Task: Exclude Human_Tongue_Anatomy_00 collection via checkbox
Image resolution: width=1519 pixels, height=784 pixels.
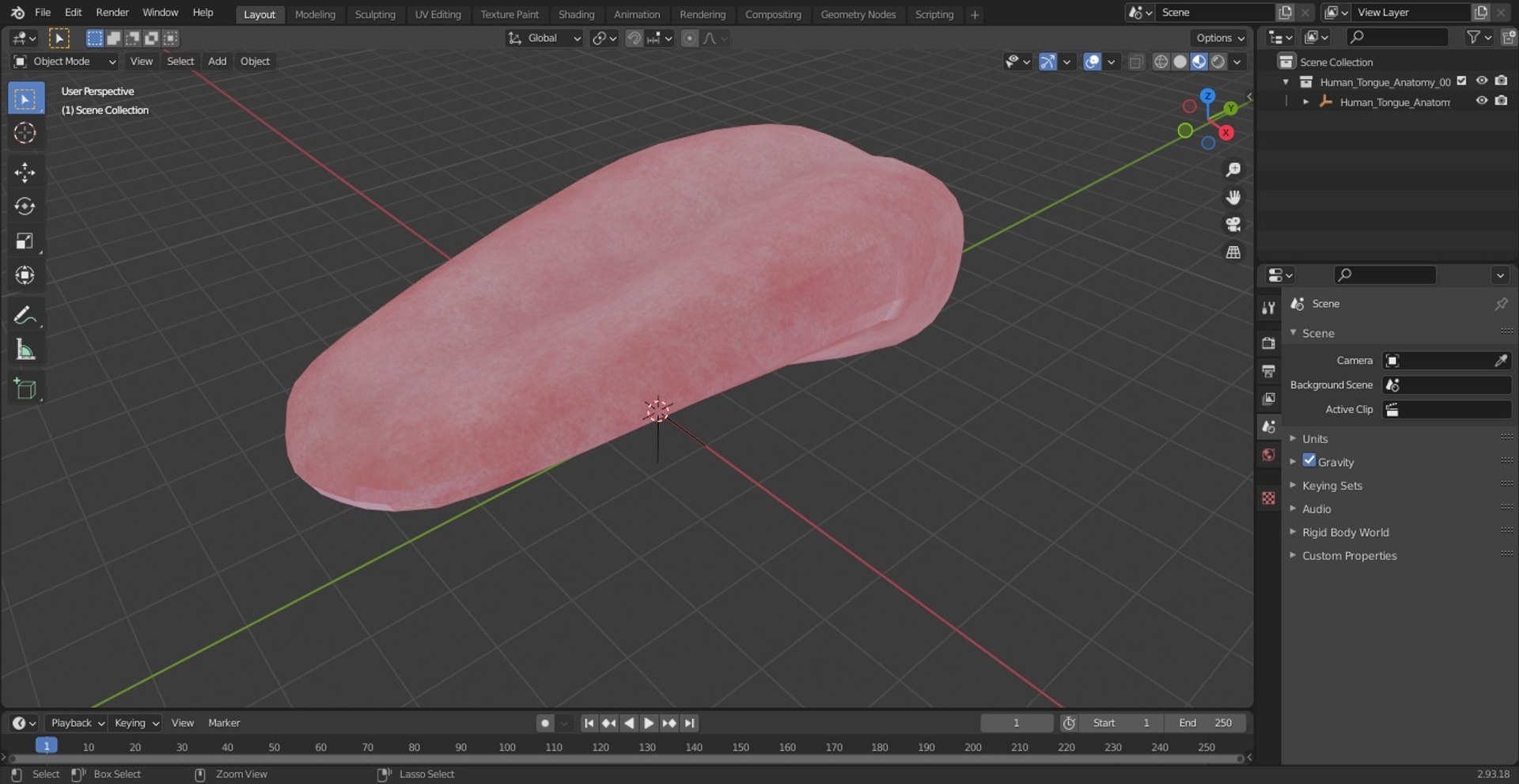Action: tap(1461, 81)
